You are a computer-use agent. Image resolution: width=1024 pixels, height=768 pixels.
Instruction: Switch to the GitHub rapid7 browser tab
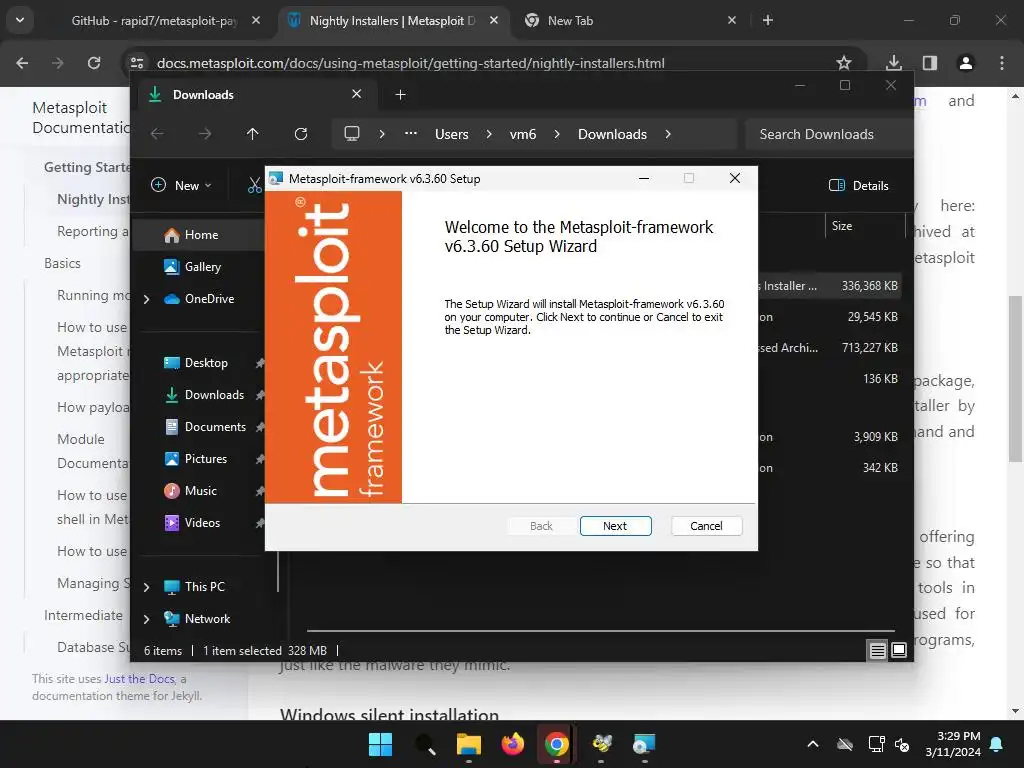tap(154, 21)
